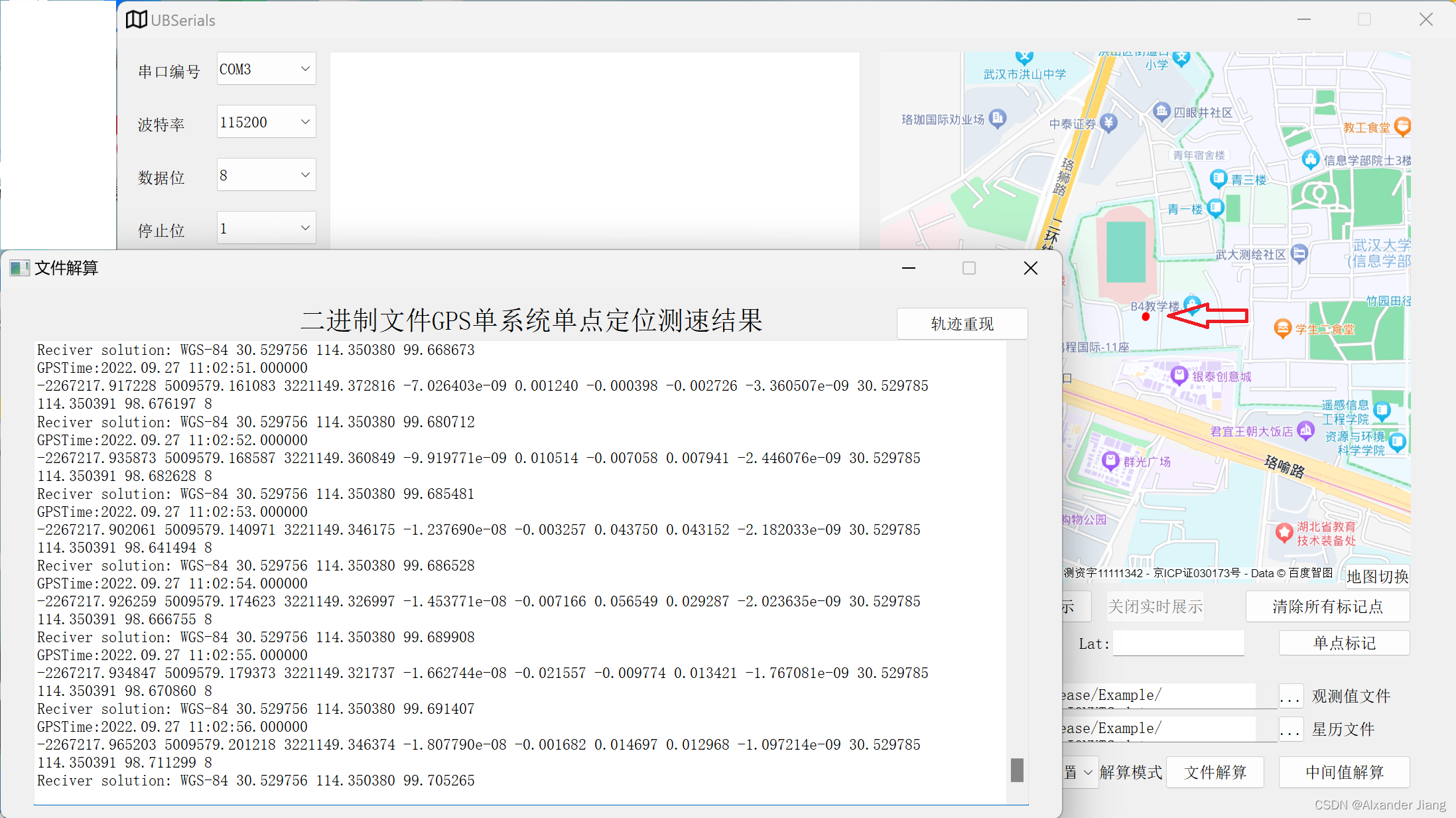The image size is (1456, 818).
Task: Click the 教工食堂 restaurant marker icon
Action: coord(1402,126)
